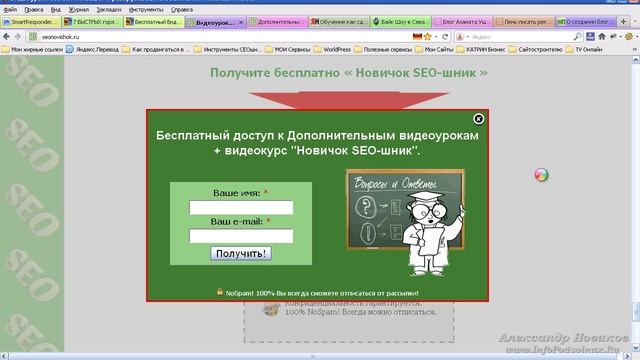This screenshot has height=360, width=640.
Task: Go back with the browser back arrow
Action: coord(6,37)
